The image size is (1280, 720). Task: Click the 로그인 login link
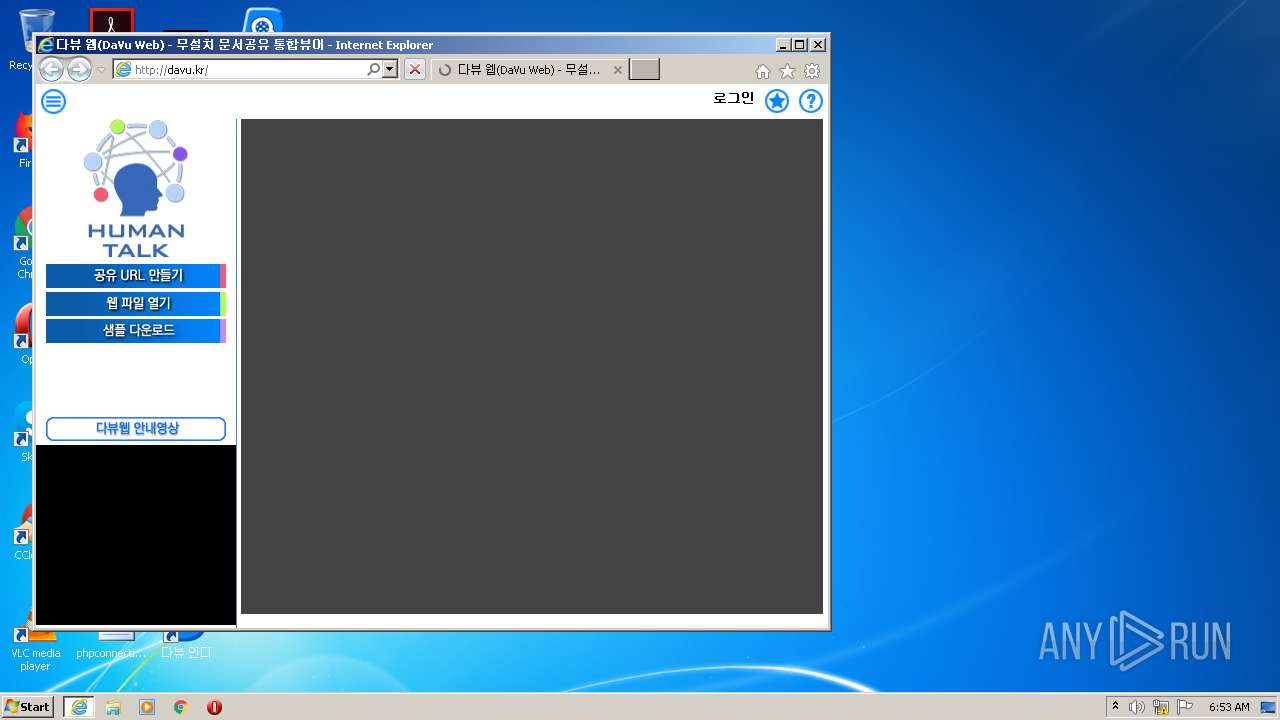pos(733,99)
